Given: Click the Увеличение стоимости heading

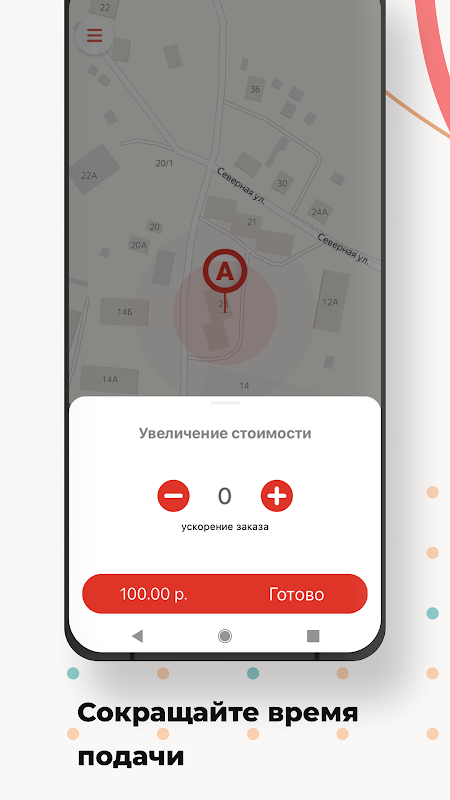Looking at the screenshot, I should 225,433.
